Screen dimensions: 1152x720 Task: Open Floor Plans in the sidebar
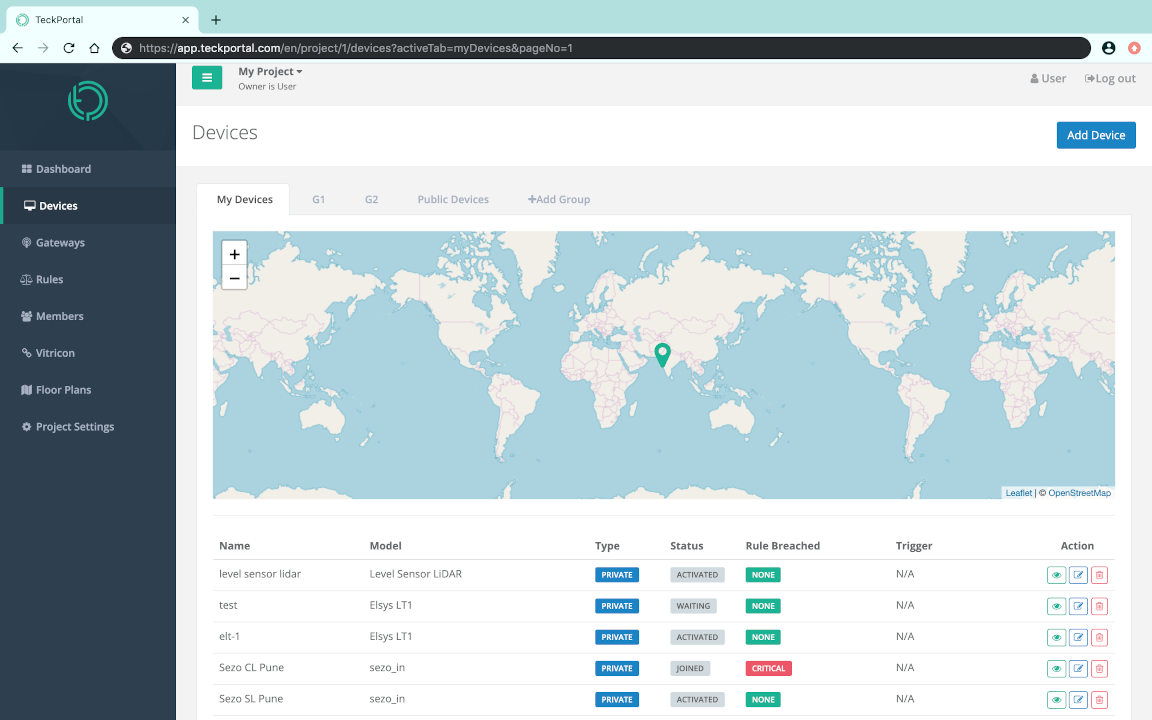88,389
